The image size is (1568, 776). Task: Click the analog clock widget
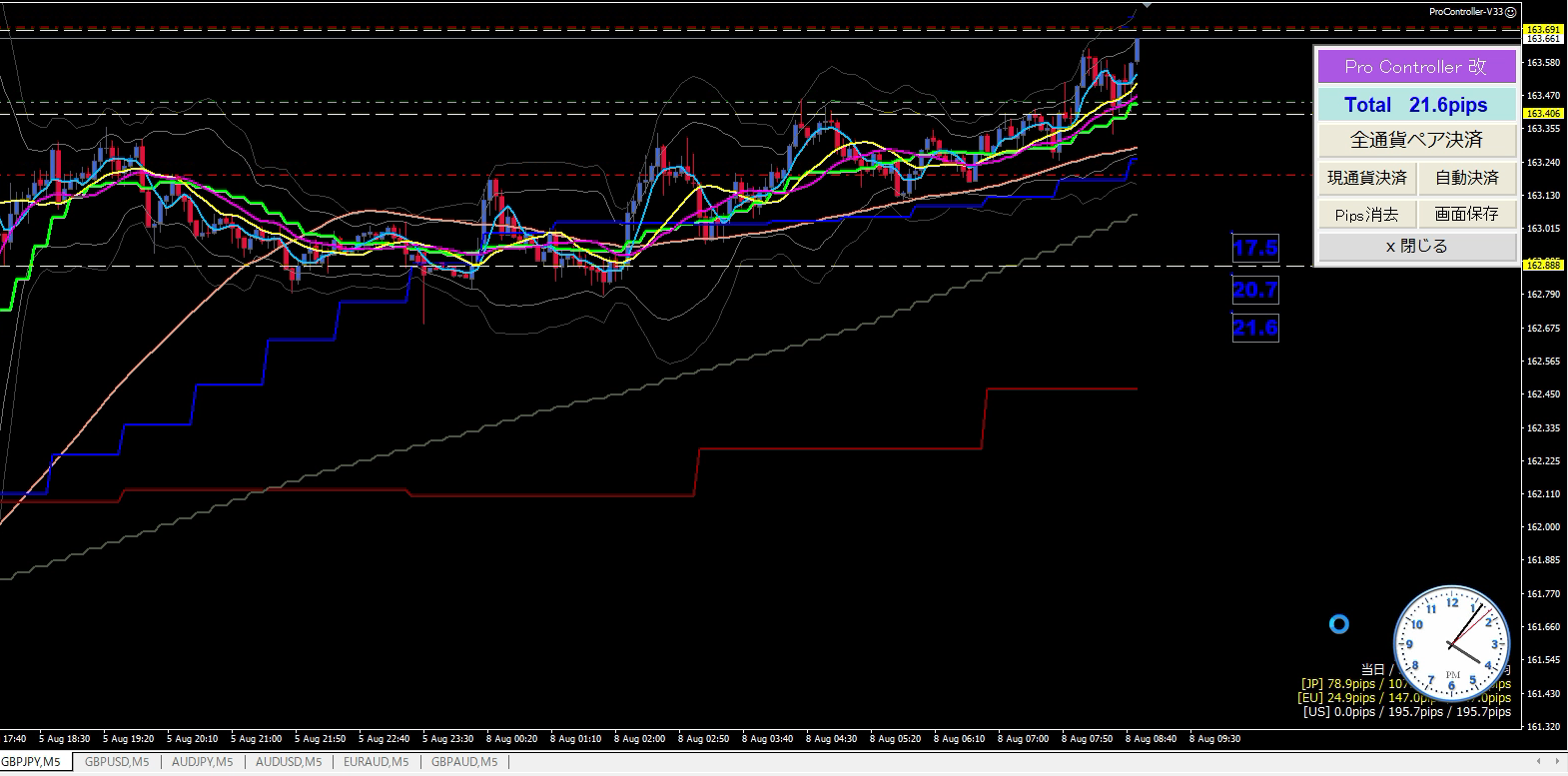coord(1451,644)
